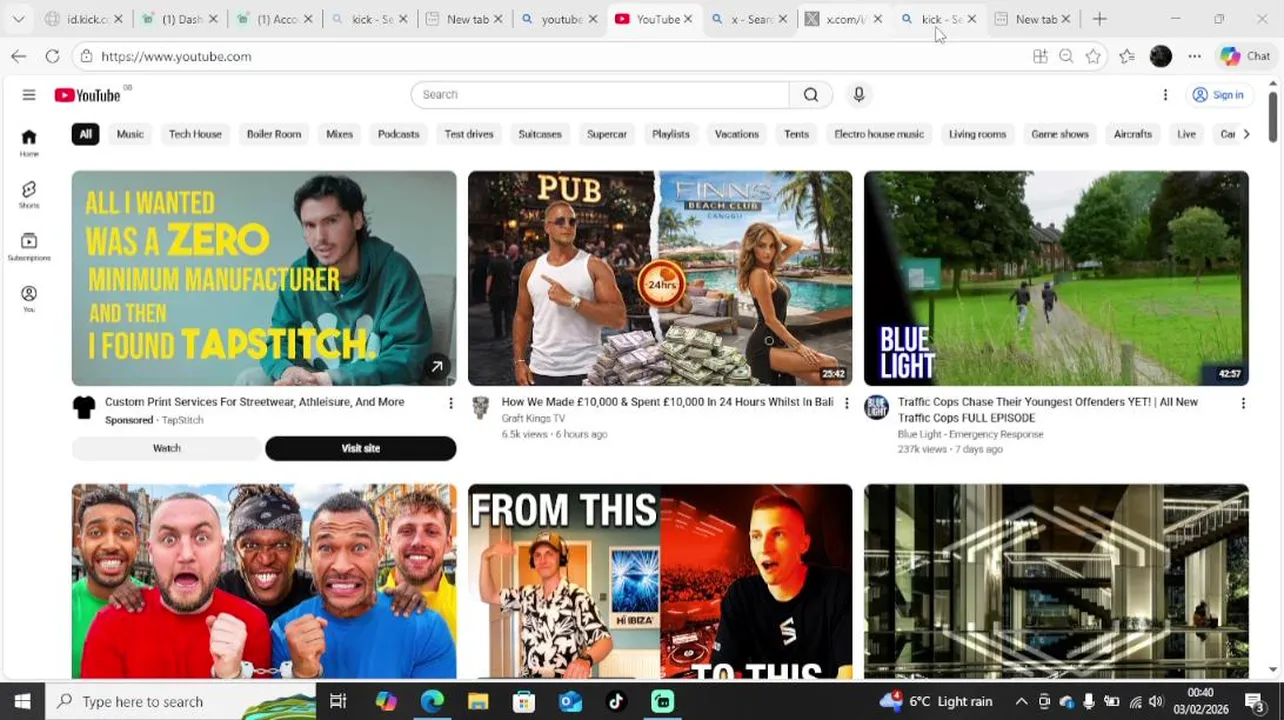Open Copilot Chat in browser

(1245, 57)
